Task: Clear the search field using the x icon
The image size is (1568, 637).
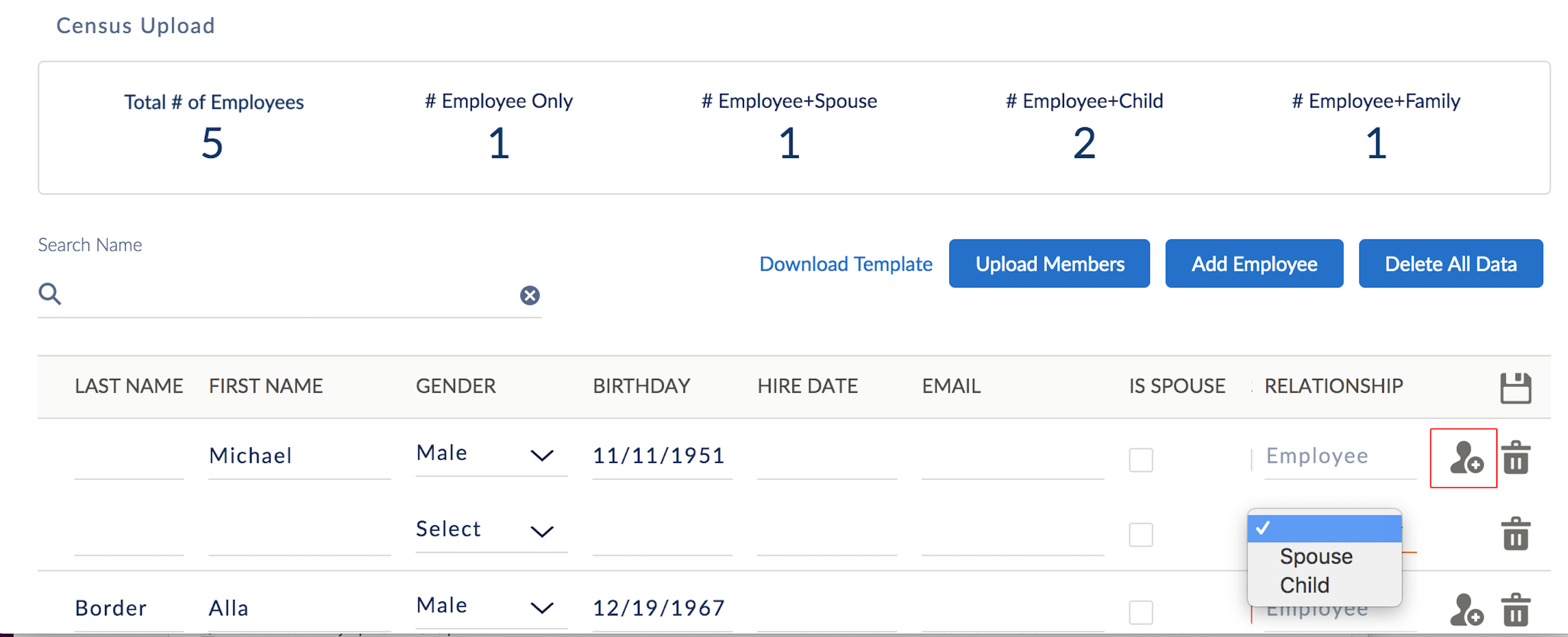Action: 530,295
